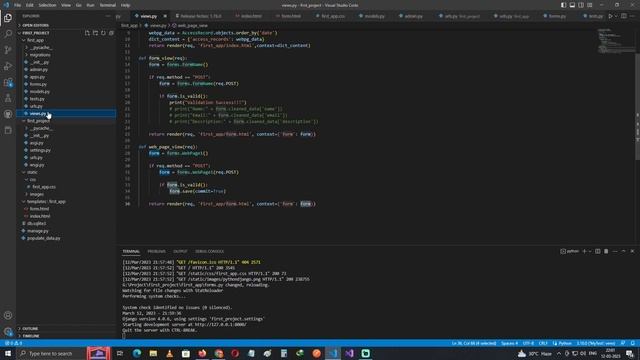Split the terminal panel

(598, 251)
